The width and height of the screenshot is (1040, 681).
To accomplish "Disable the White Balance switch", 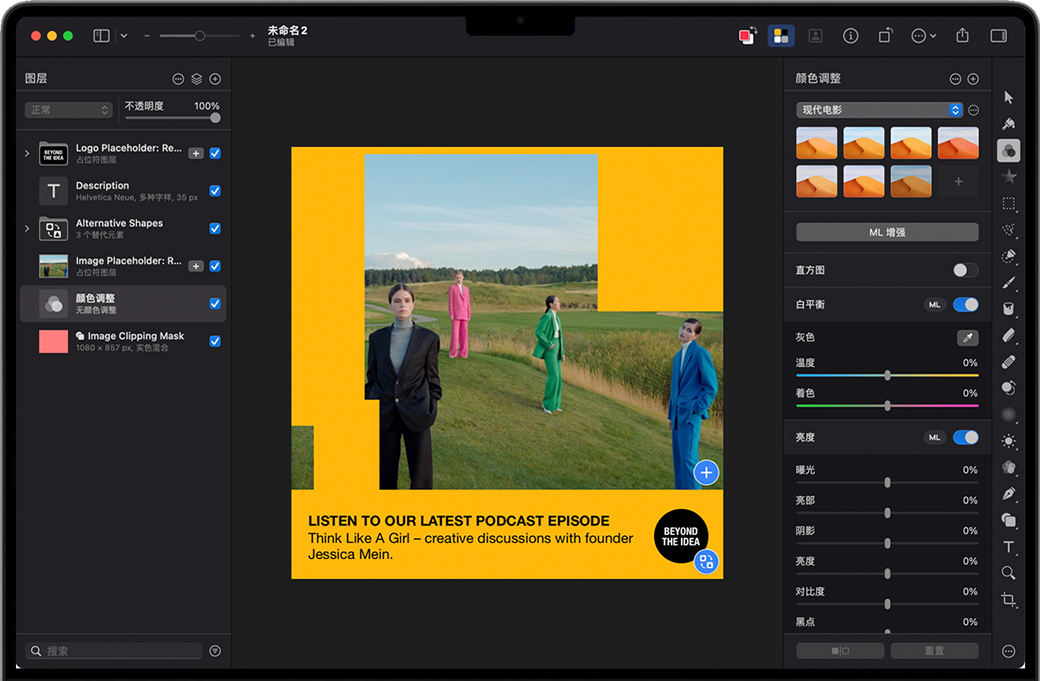I will tap(965, 304).
